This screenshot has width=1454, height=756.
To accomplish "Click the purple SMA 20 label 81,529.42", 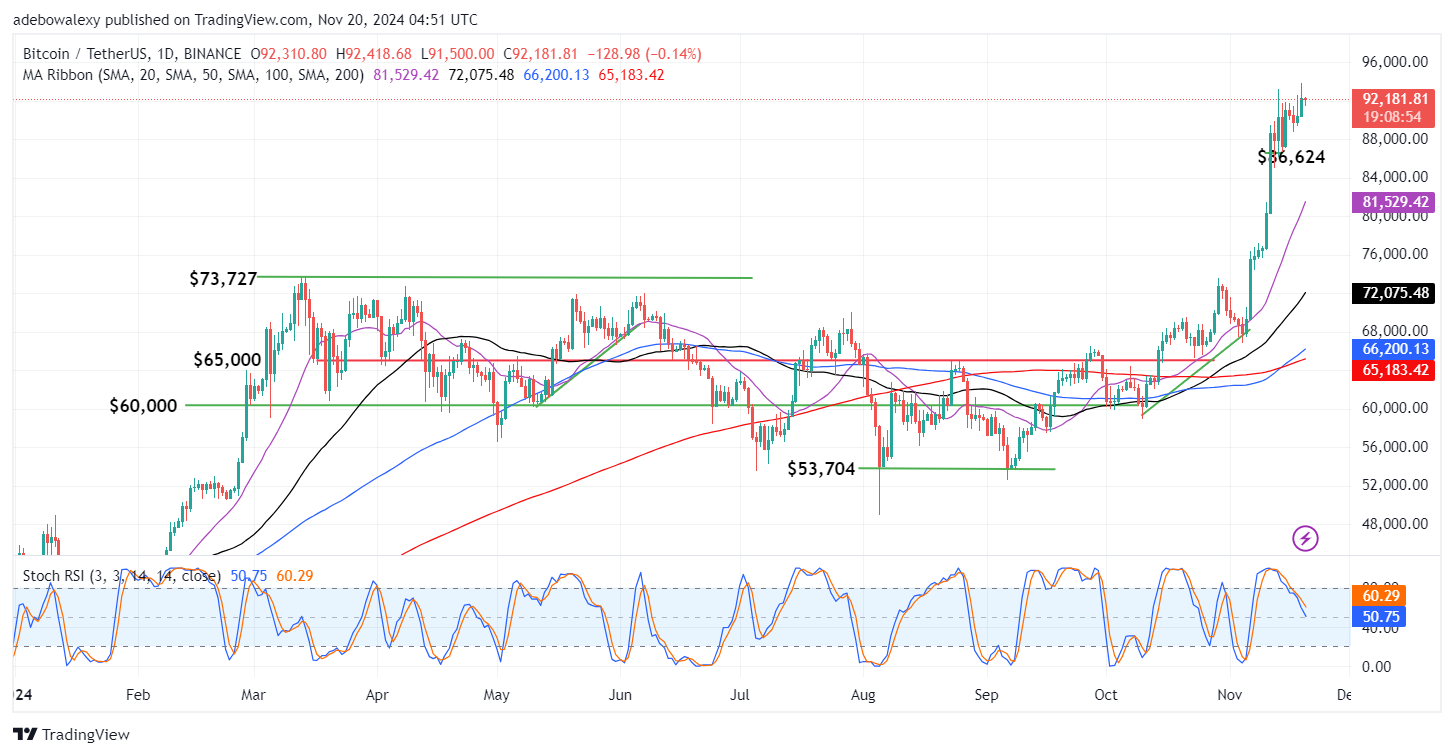I will pos(1393,201).
